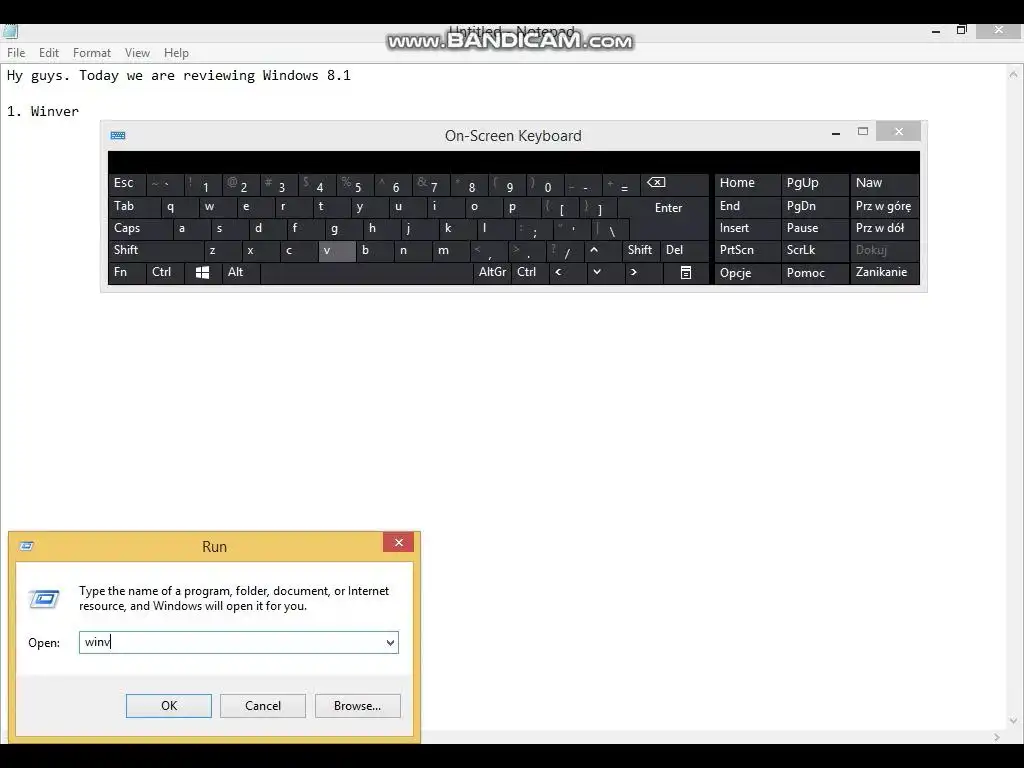Click the Pomoc key on keyboard
Viewport: 1024px width, 768px height.
coord(814,273)
